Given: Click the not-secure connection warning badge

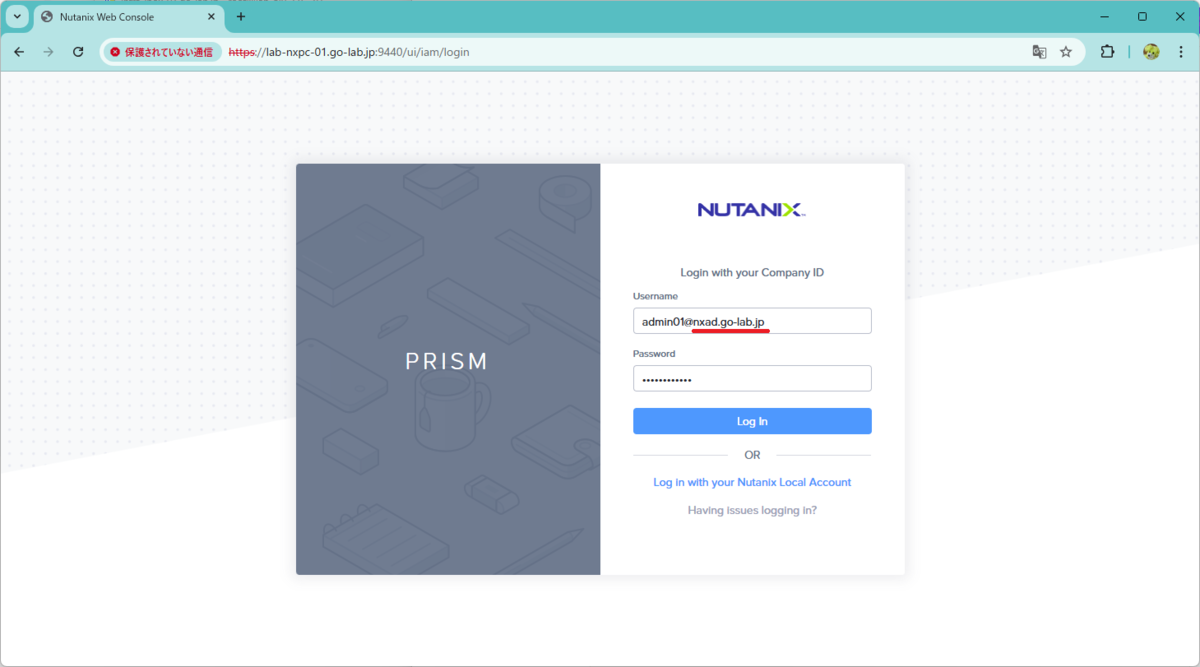Looking at the screenshot, I should click(162, 52).
